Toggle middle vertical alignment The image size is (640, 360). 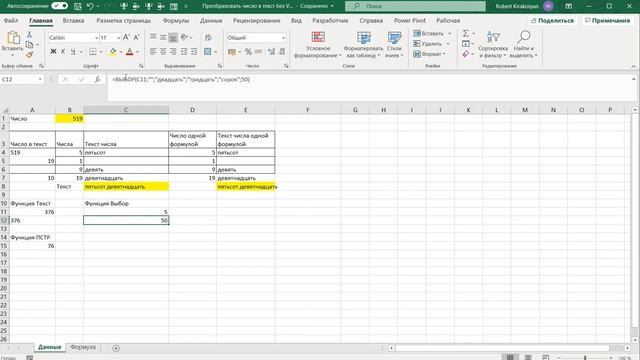click(163, 38)
